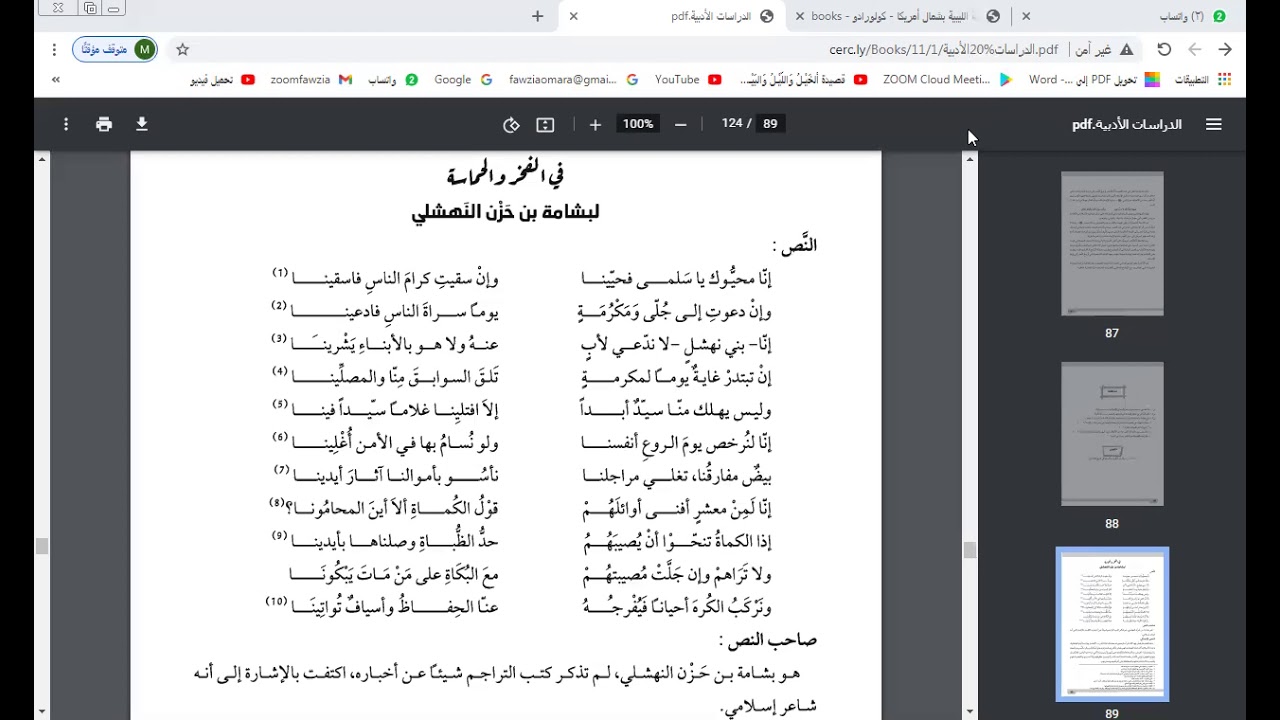This screenshot has height=720, width=1280.
Task: Click the heading النَّص
Action: coord(795,244)
